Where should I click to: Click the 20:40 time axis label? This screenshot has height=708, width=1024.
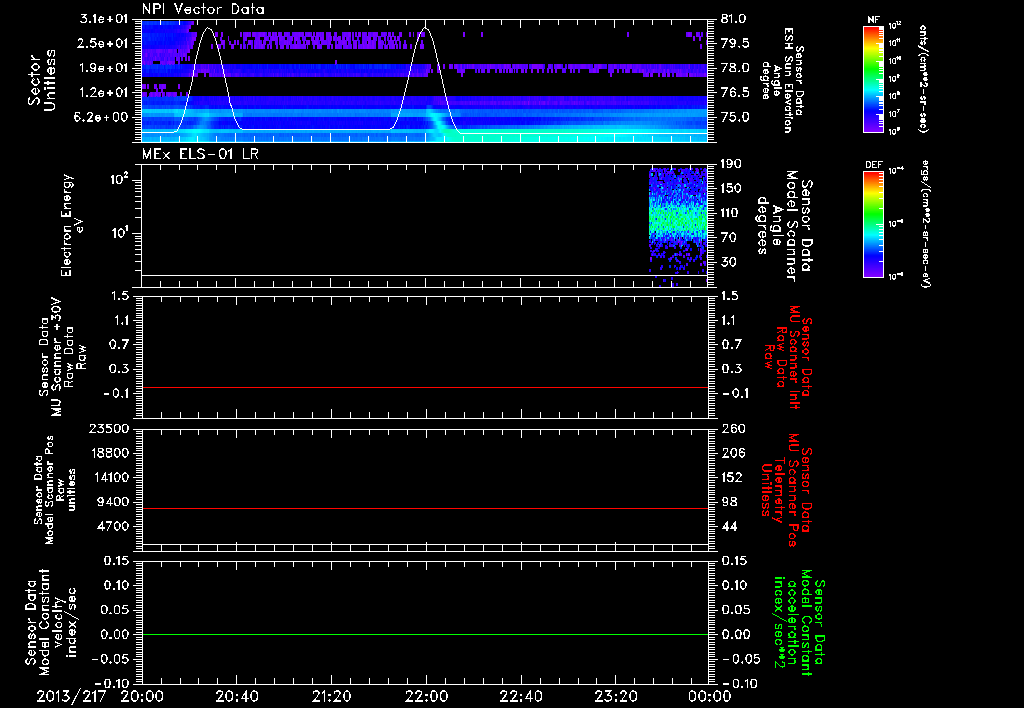tap(236, 697)
